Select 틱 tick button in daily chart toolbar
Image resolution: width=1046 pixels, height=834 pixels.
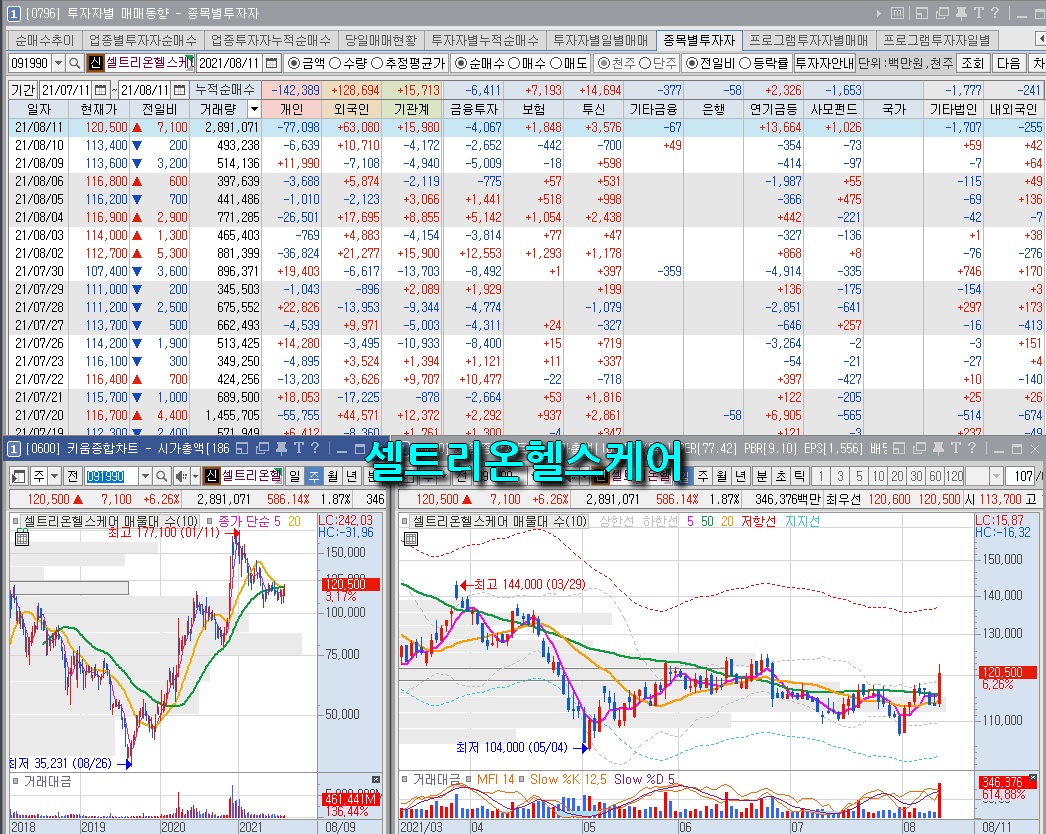coord(799,476)
